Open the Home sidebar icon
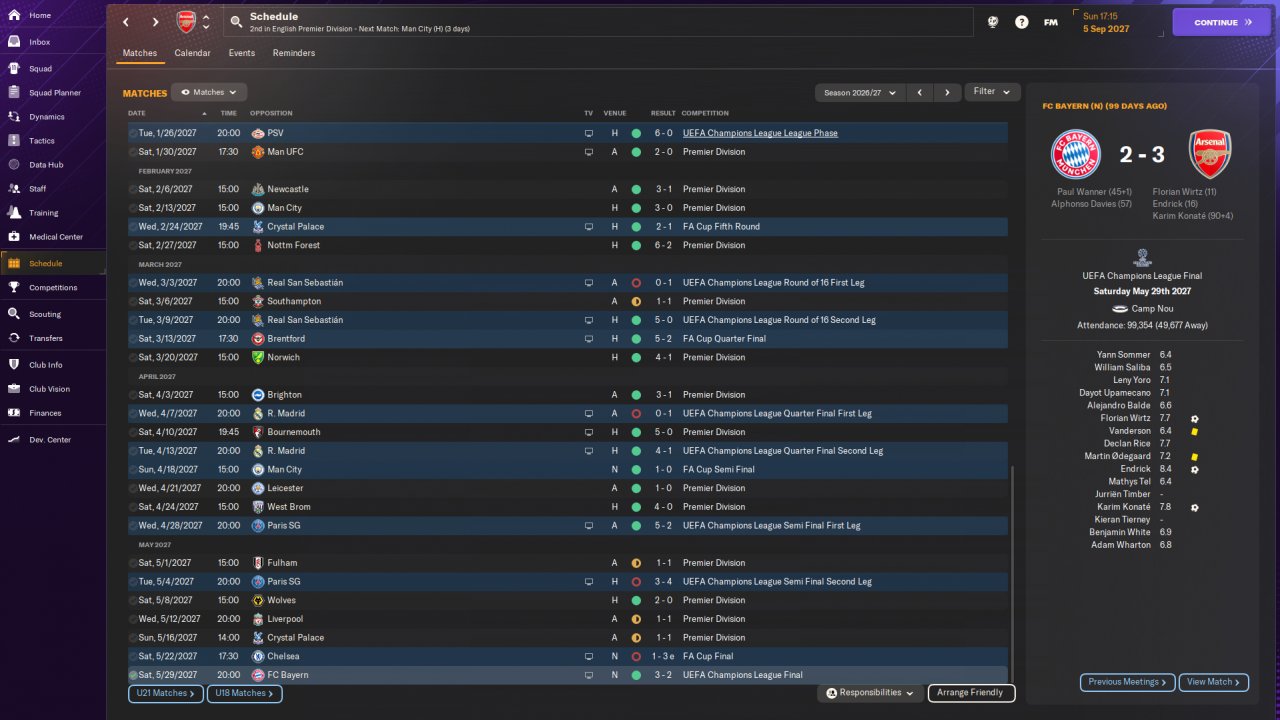This screenshot has height=720, width=1280. 14,15
